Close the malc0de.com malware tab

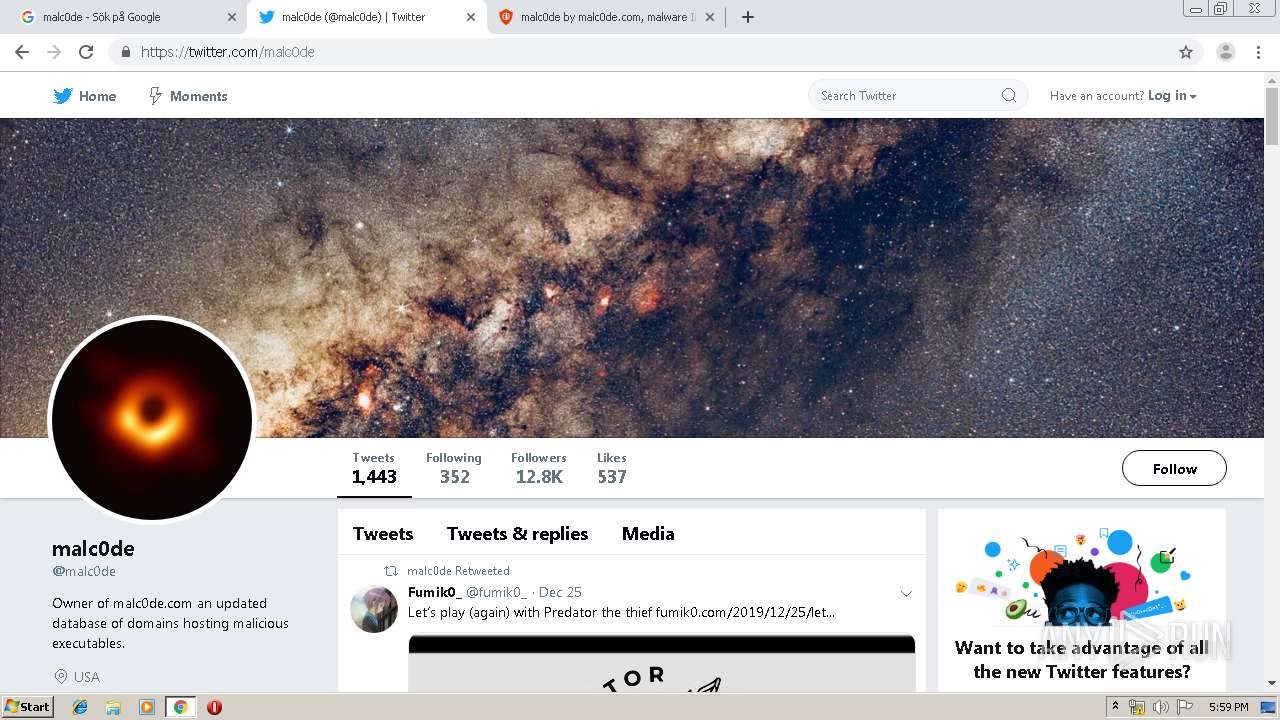712,17
